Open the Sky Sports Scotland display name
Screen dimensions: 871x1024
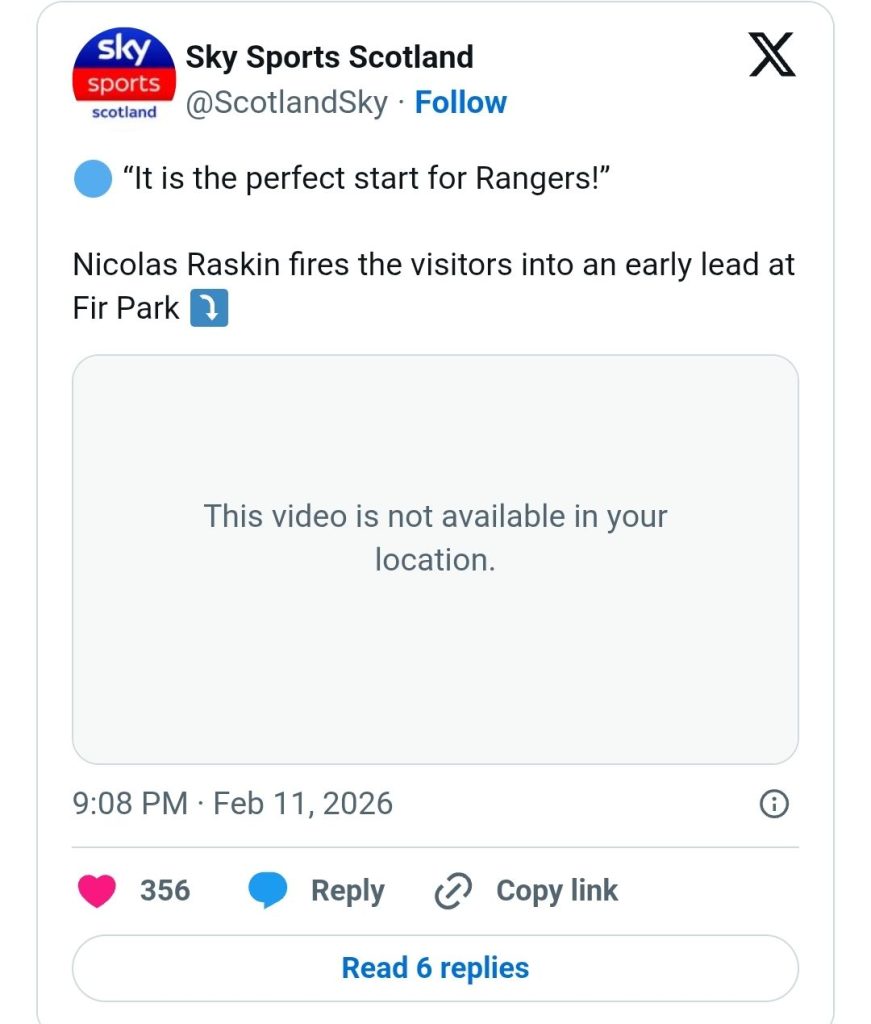[x=329, y=57]
